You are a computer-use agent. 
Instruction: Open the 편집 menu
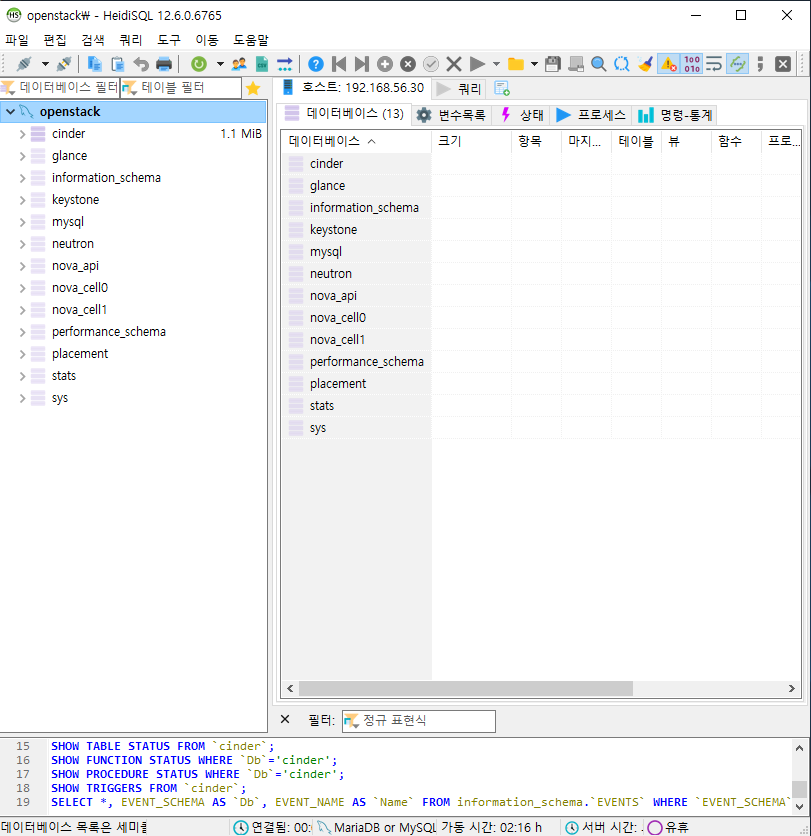tap(55, 40)
